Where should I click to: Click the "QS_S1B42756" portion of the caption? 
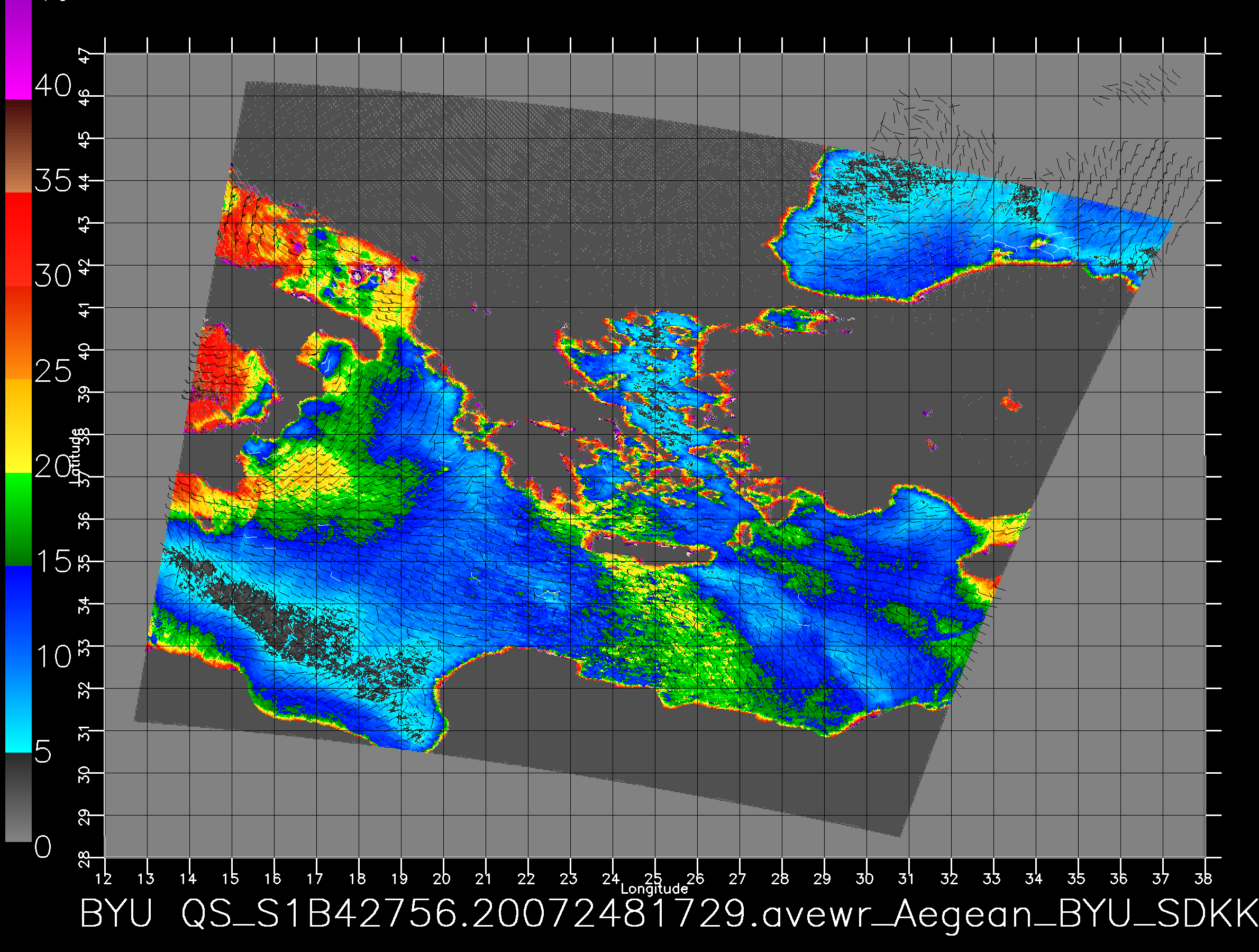pyautogui.click(x=320, y=915)
